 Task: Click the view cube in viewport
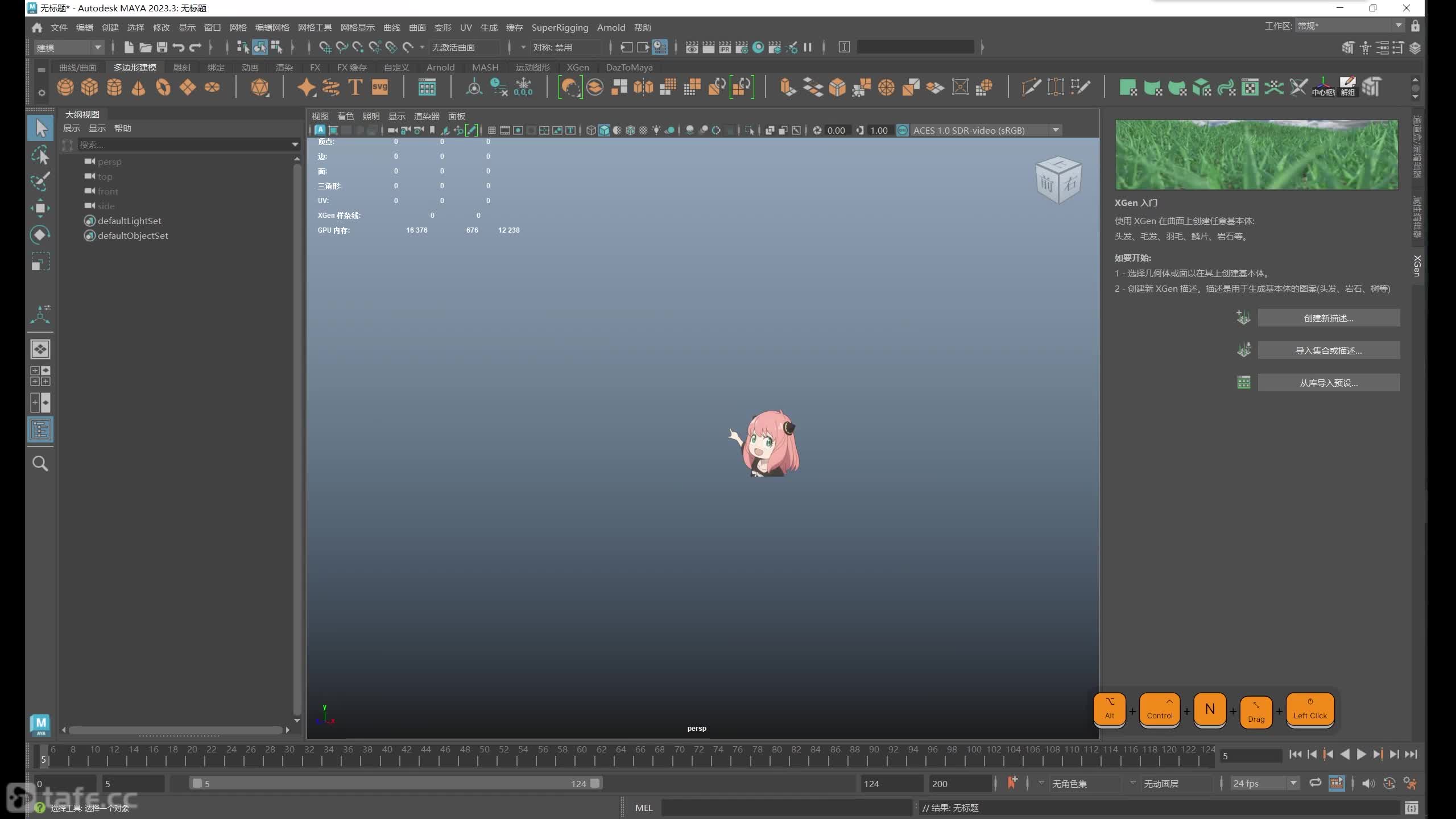[1058, 180]
